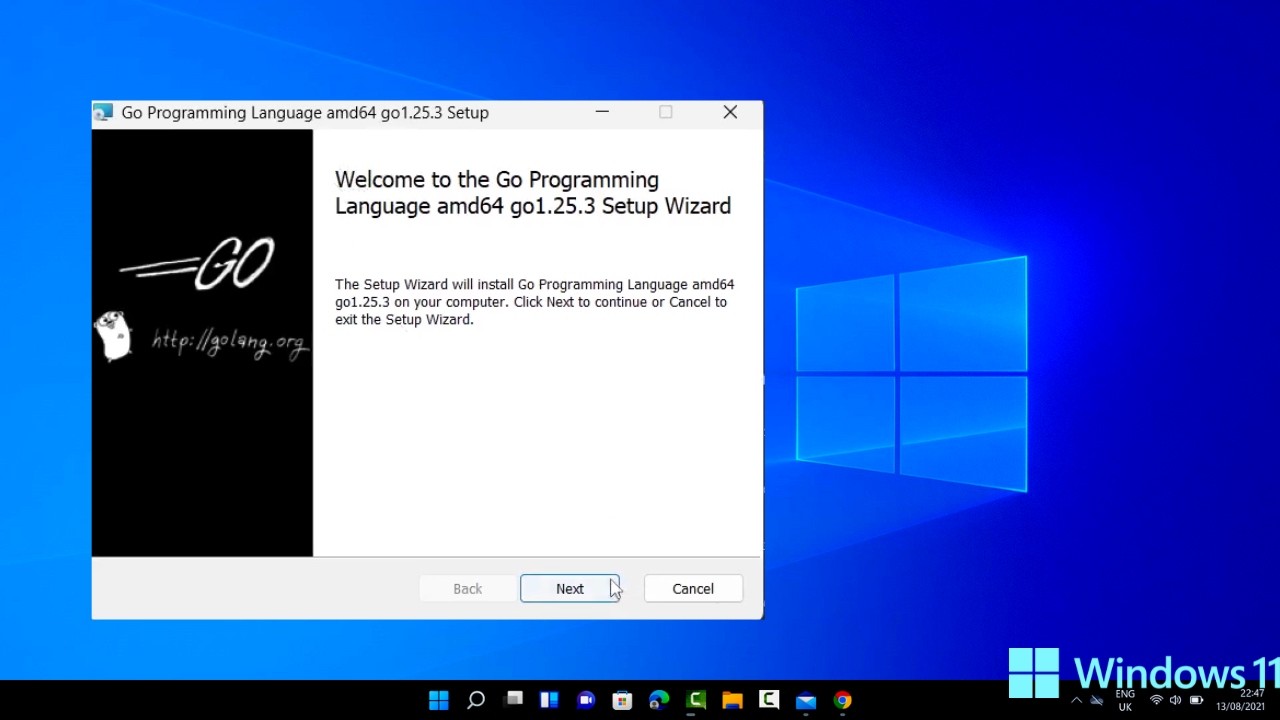Click the installer icon in the title bar
This screenshot has width=1280, height=720.
point(103,113)
